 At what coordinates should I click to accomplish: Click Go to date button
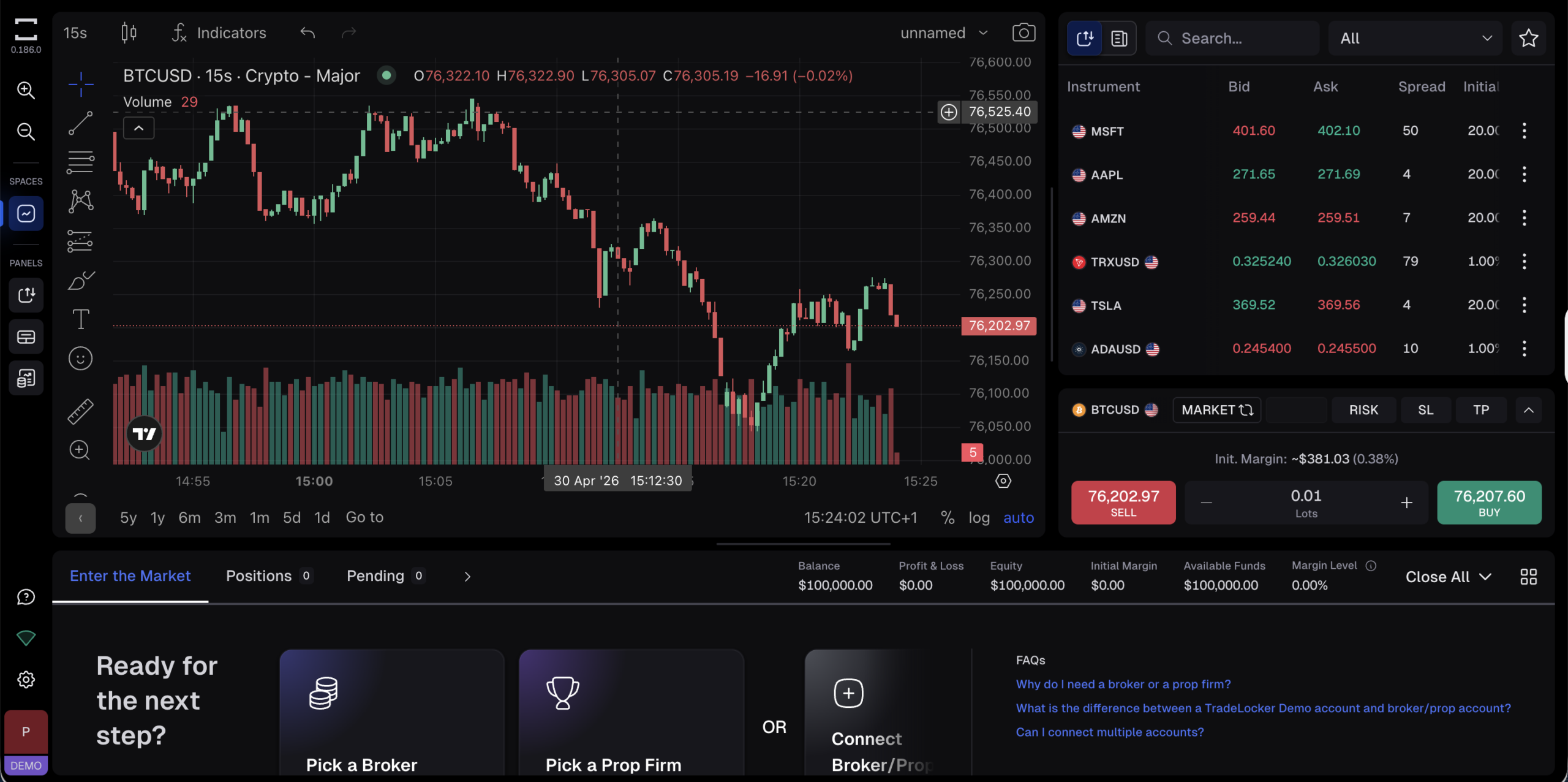point(364,518)
